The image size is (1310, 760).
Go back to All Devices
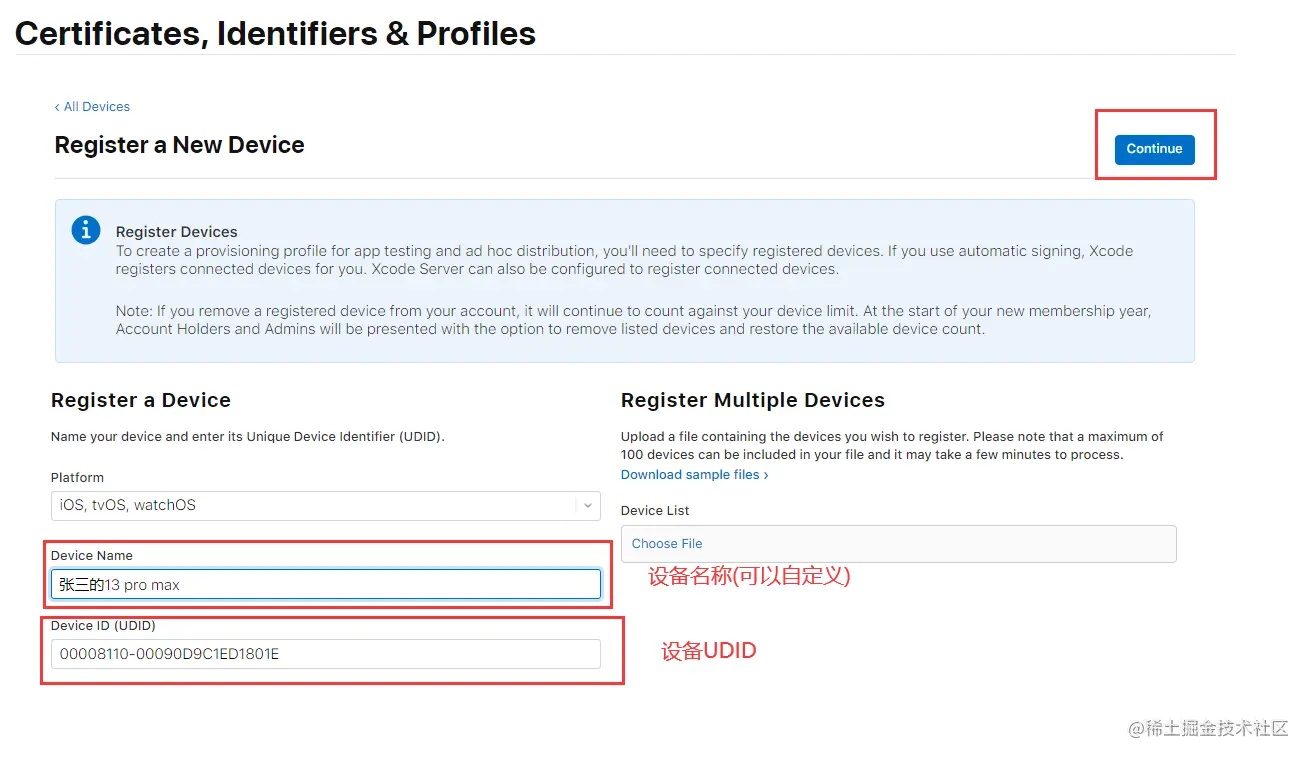tap(96, 107)
